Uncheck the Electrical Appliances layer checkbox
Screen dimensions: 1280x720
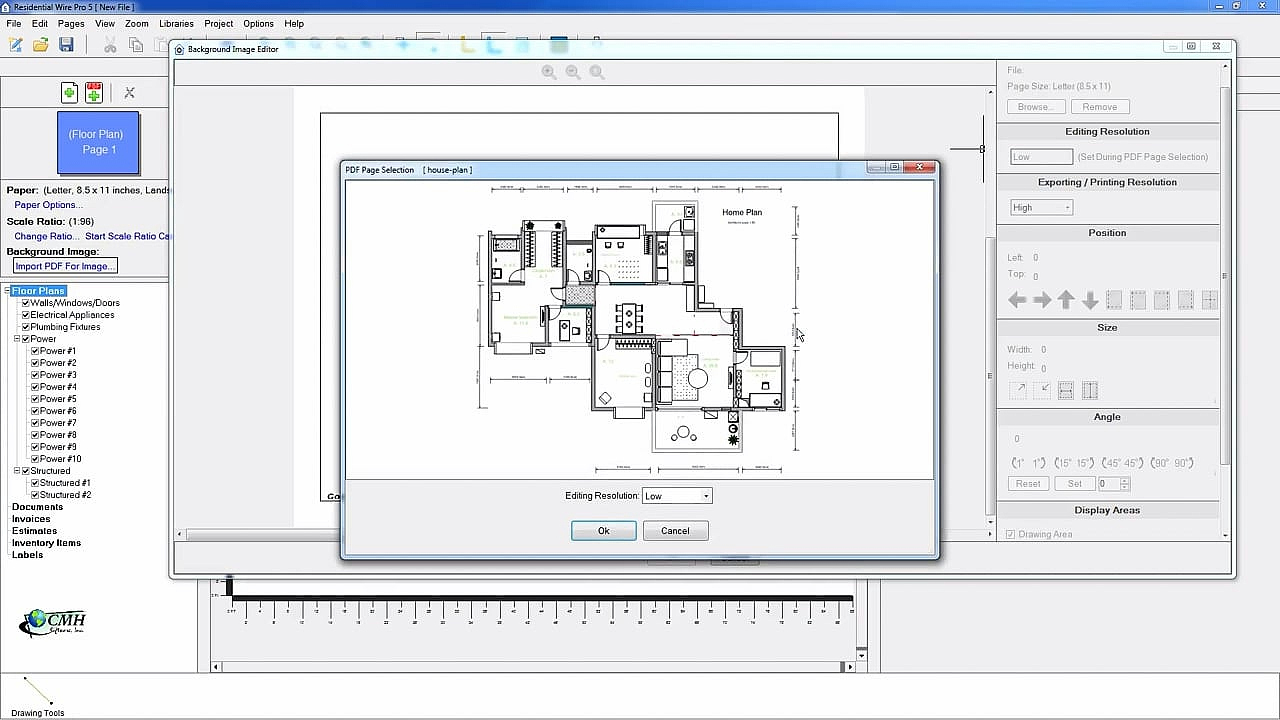(x=26, y=315)
